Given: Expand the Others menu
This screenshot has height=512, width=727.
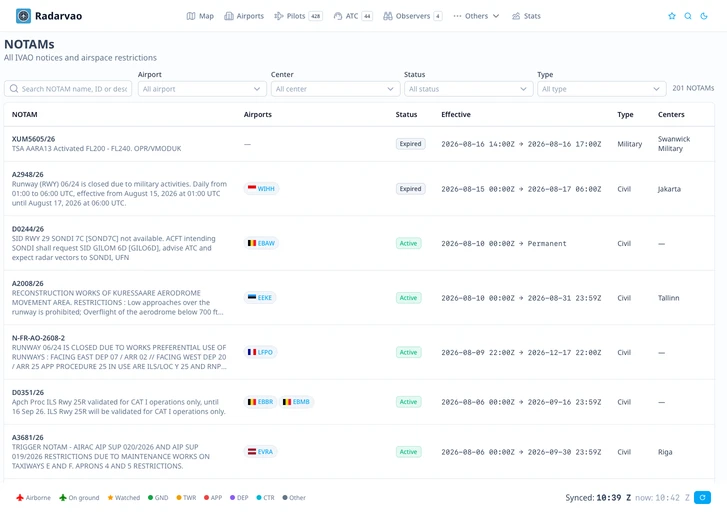Looking at the screenshot, I should pyautogui.click(x=476, y=16).
